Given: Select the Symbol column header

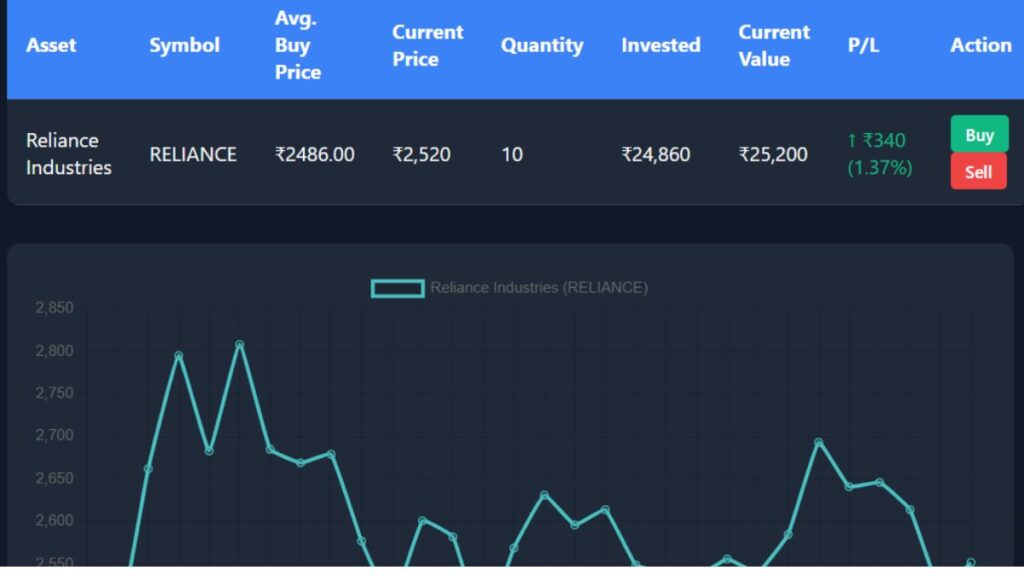Looking at the screenshot, I should (185, 45).
